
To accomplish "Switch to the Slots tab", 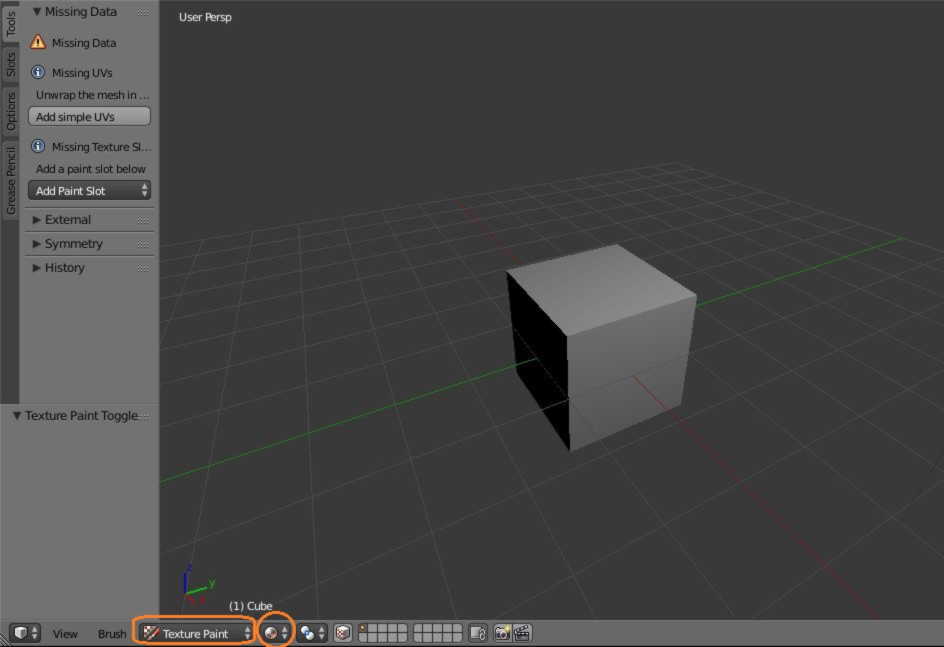I will [10, 64].
